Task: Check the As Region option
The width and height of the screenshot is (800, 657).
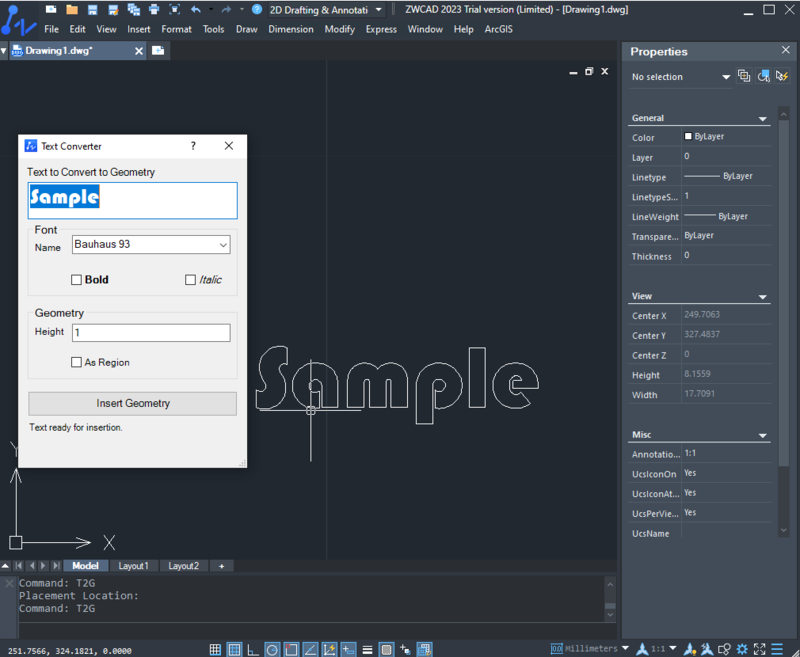Action: (77, 362)
